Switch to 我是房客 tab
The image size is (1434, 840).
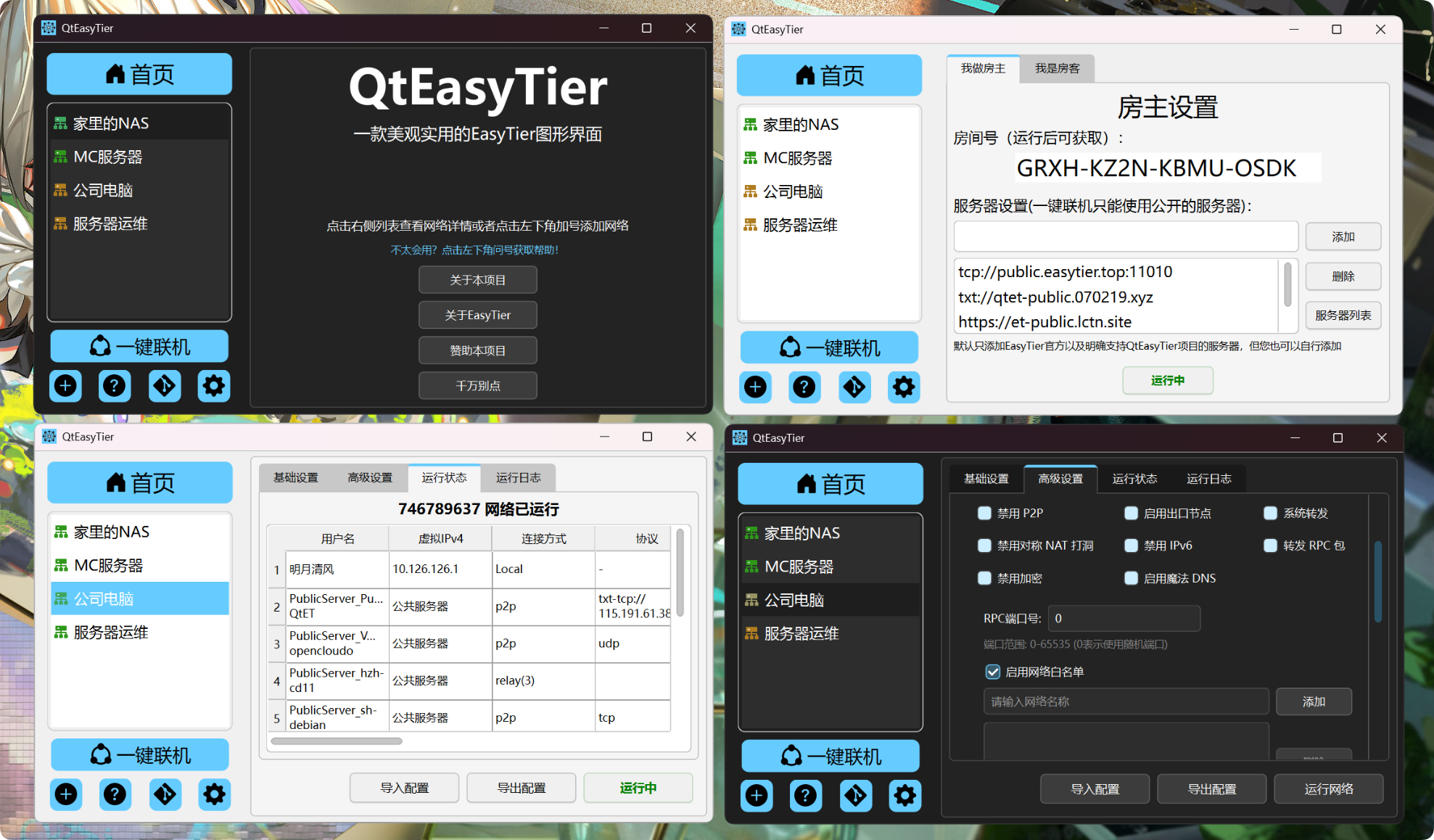tap(1057, 68)
